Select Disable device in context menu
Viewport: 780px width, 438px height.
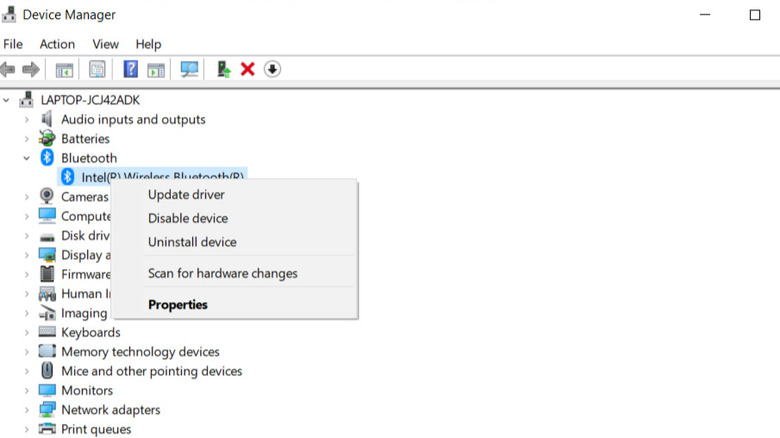point(188,218)
